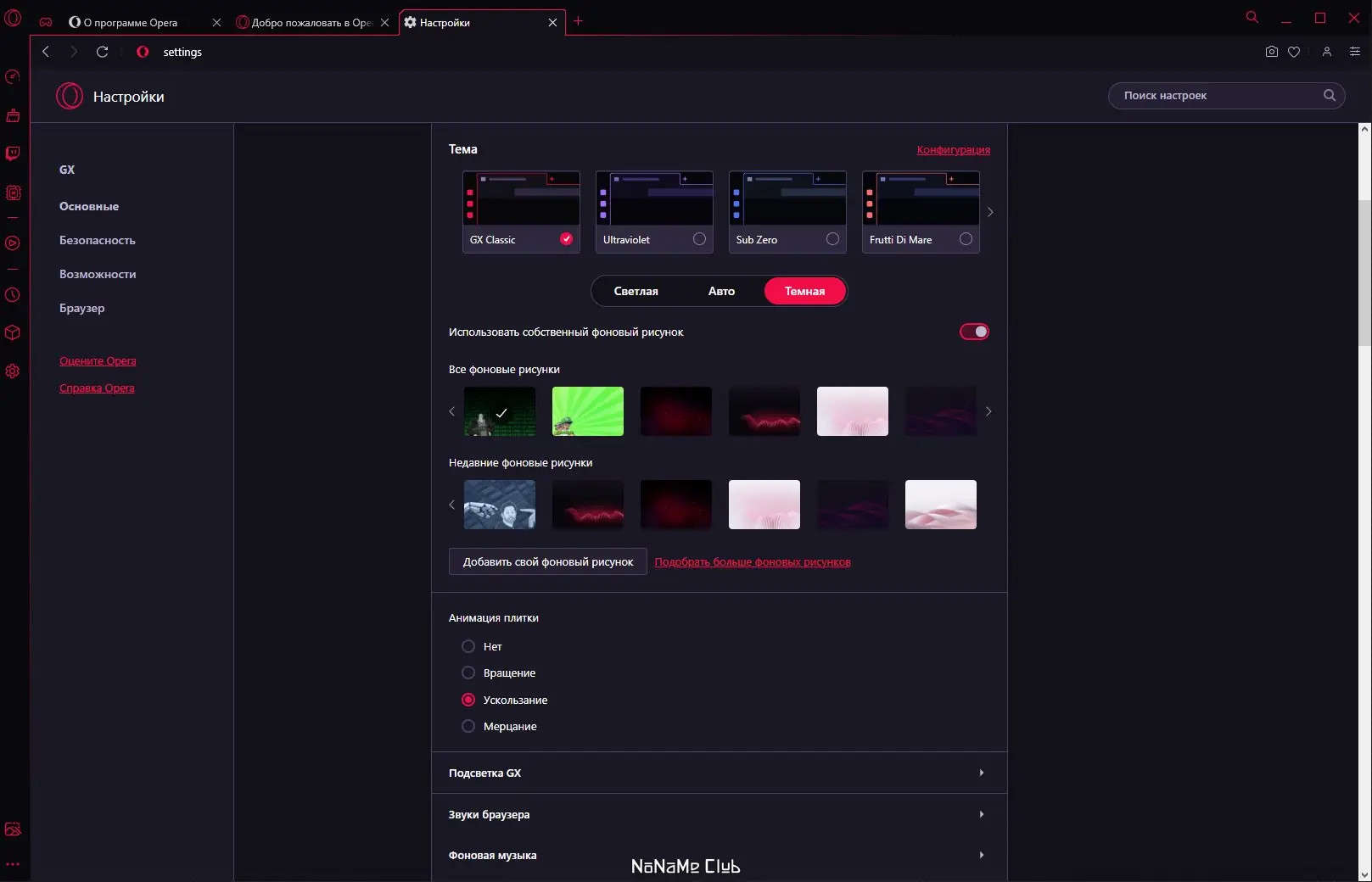
Task: Pick the green cartoon wallpaper thumbnail
Action: (x=588, y=411)
